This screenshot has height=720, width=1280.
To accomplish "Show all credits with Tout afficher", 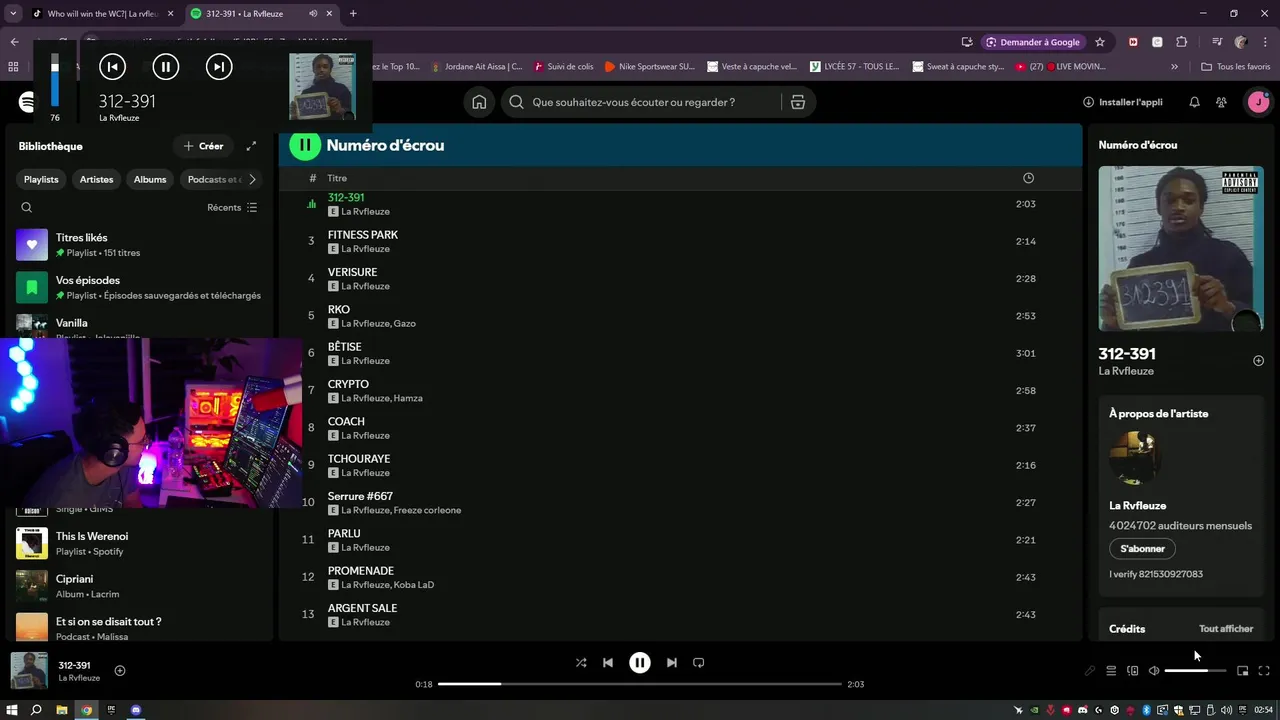I will click(x=1226, y=629).
